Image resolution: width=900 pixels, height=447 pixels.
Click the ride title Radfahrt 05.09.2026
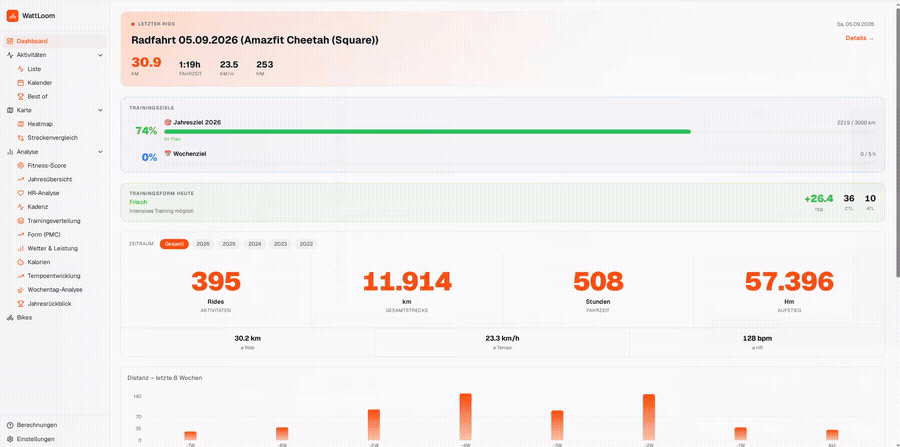click(x=255, y=40)
